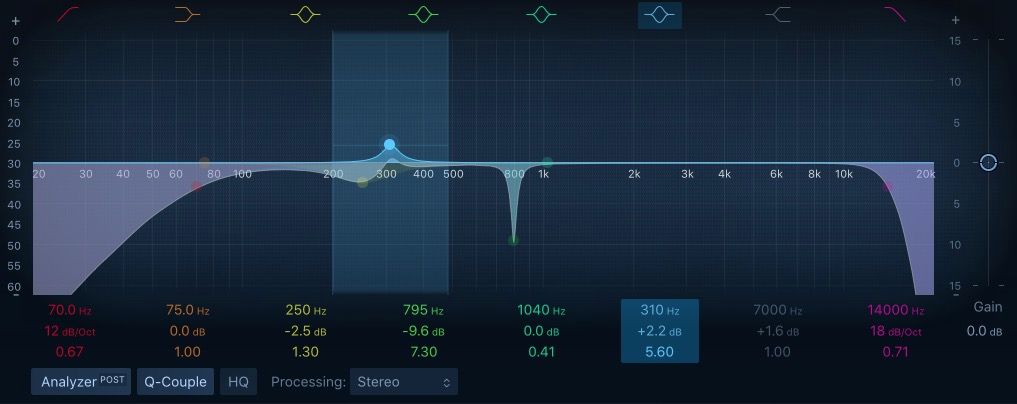This screenshot has height=404, width=1017.
Task: Click the plus sign above gain scale
Action: [955, 20]
